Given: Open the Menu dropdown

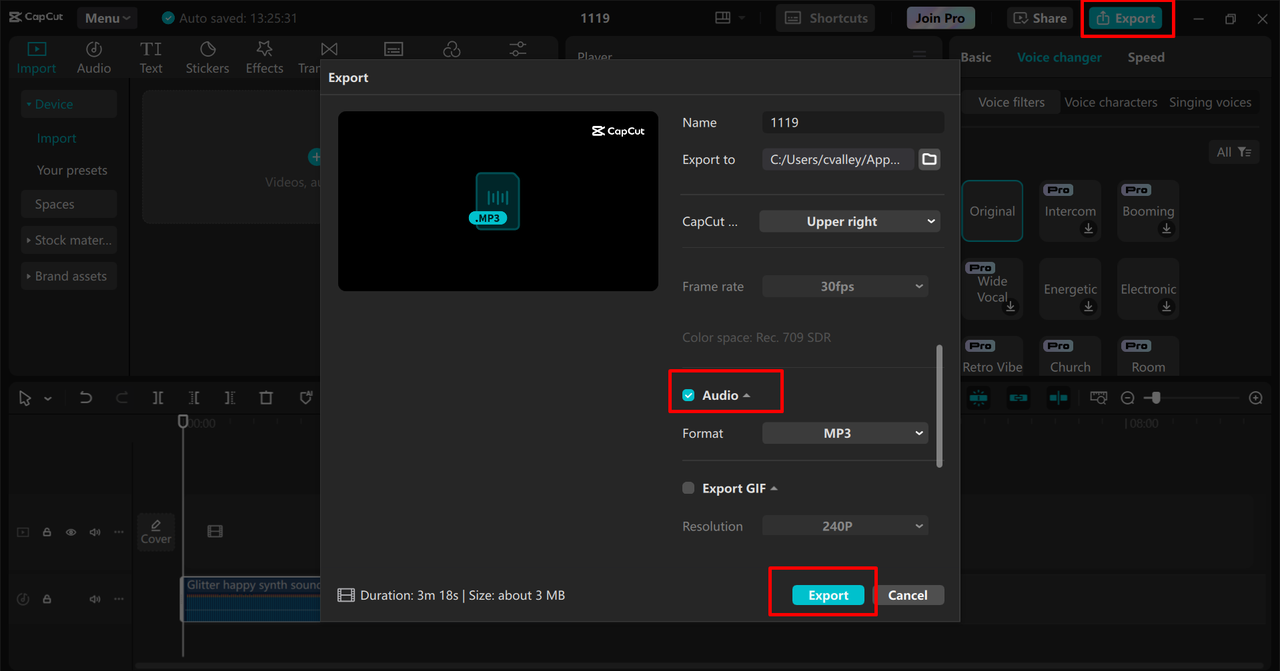Looking at the screenshot, I should tap(107, 18).
